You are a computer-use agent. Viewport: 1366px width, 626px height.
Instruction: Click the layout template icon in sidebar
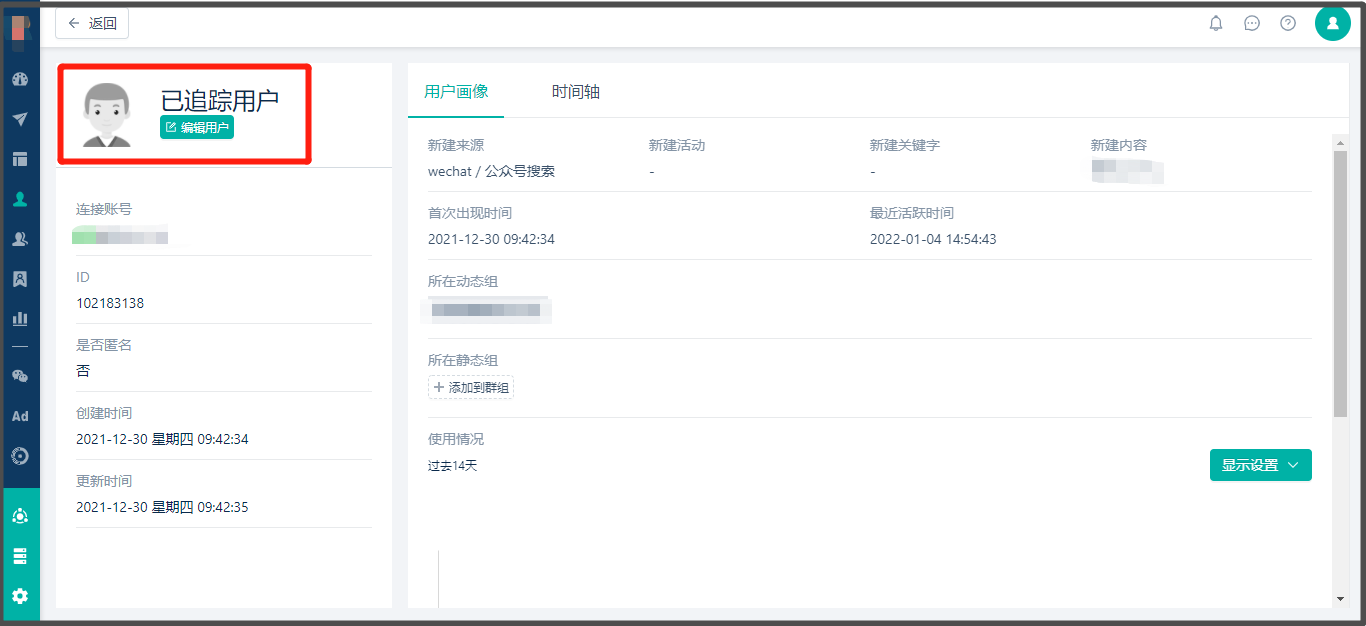(x=20, y=159)
